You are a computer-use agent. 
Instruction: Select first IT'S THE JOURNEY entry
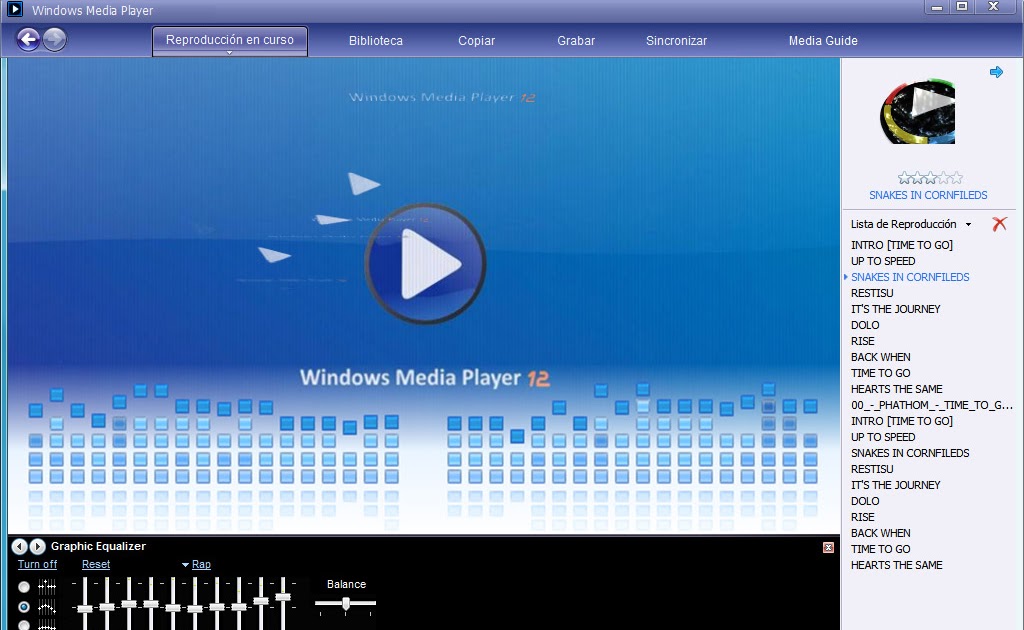(895, 309)
